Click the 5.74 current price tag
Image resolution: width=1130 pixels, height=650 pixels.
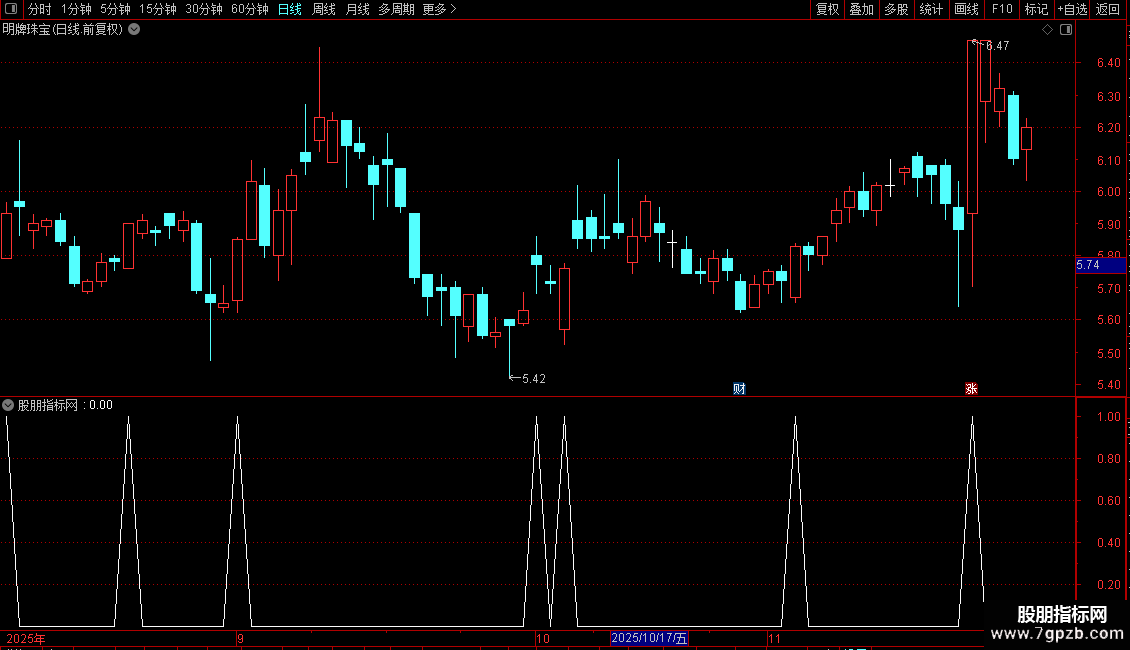(1100, 265)
